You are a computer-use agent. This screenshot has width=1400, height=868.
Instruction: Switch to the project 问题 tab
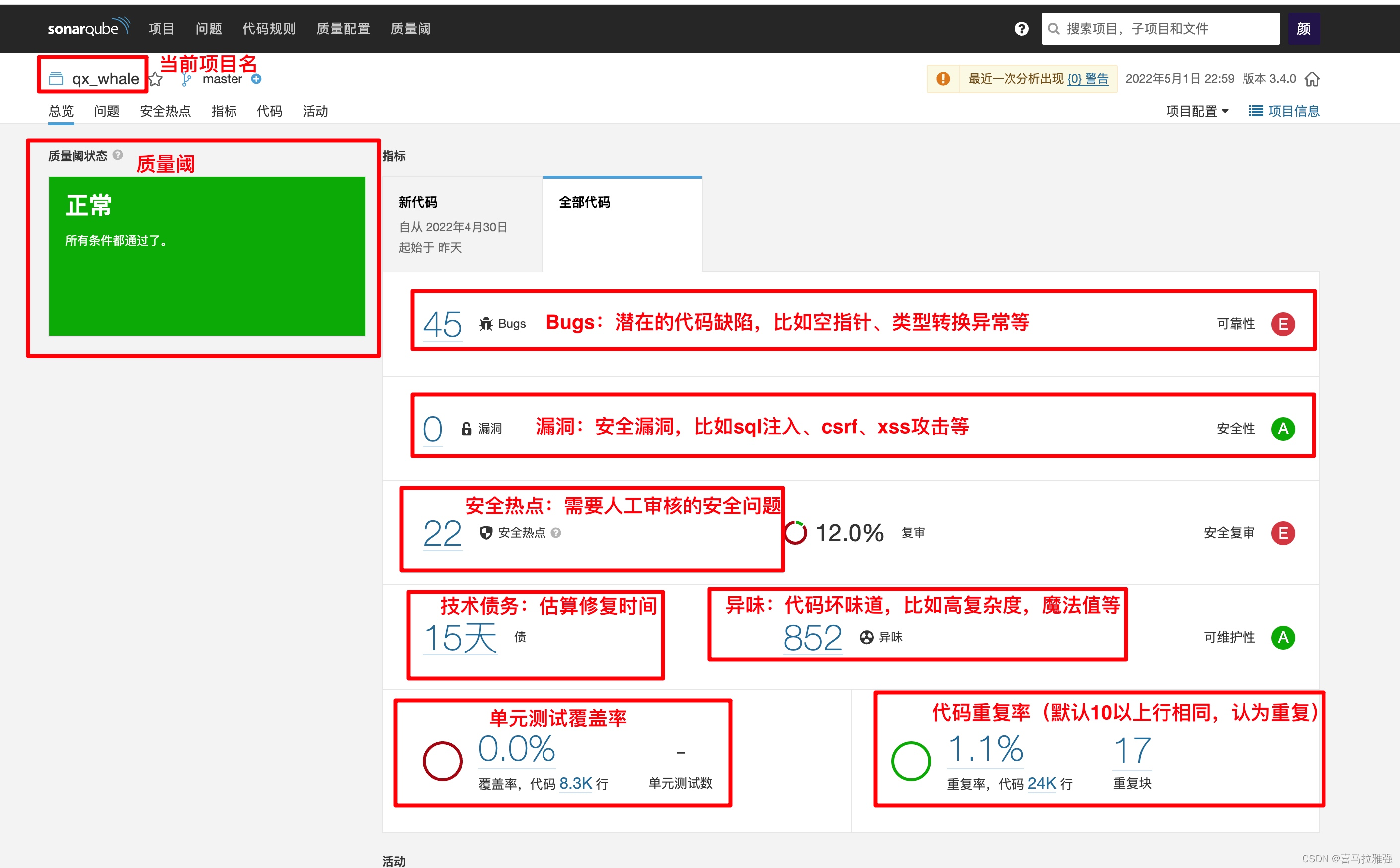[x=107, y=111]
